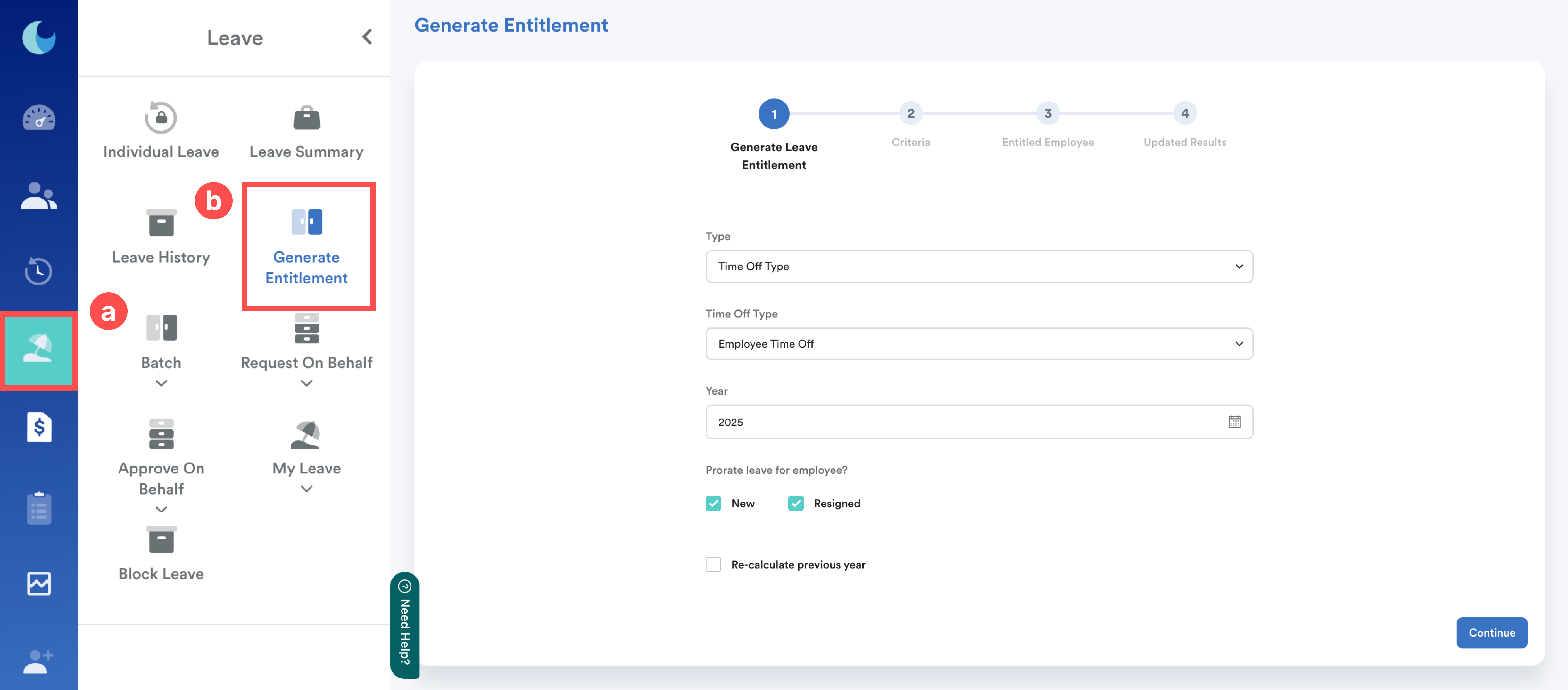Open the reports chart icon in sidebar
The height and width of the screenshot is (690, 1568).
coord(38,584)
